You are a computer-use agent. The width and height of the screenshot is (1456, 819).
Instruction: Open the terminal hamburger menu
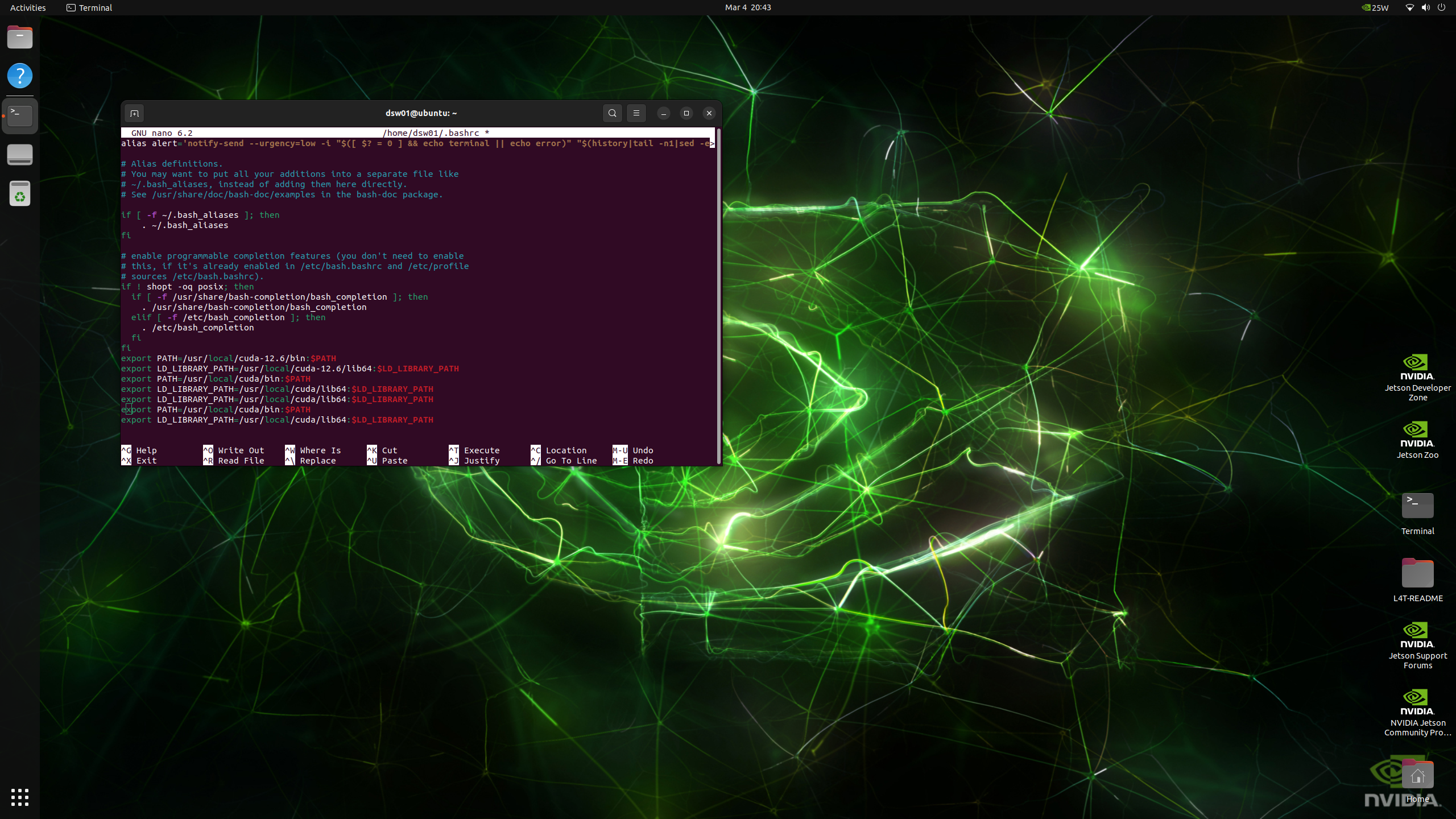(x=636, y=113)
